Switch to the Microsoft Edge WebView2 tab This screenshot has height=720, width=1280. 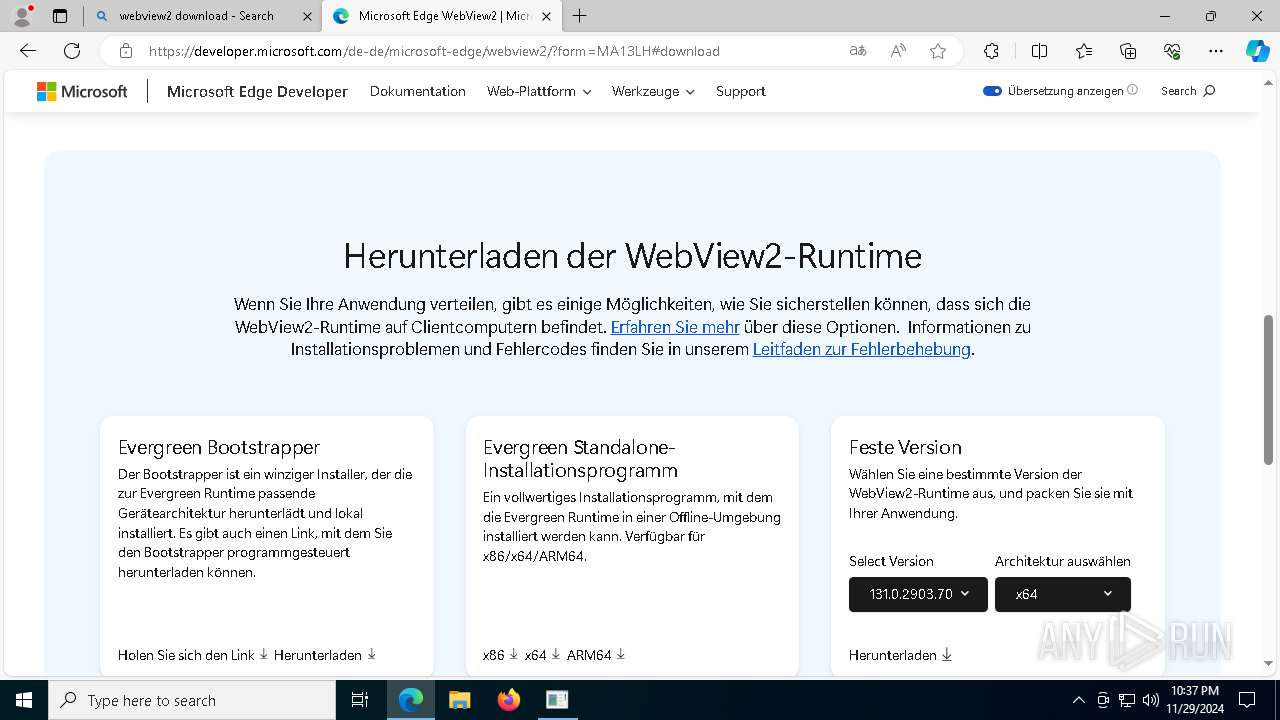pyautogui.click(x=443, y=16)
